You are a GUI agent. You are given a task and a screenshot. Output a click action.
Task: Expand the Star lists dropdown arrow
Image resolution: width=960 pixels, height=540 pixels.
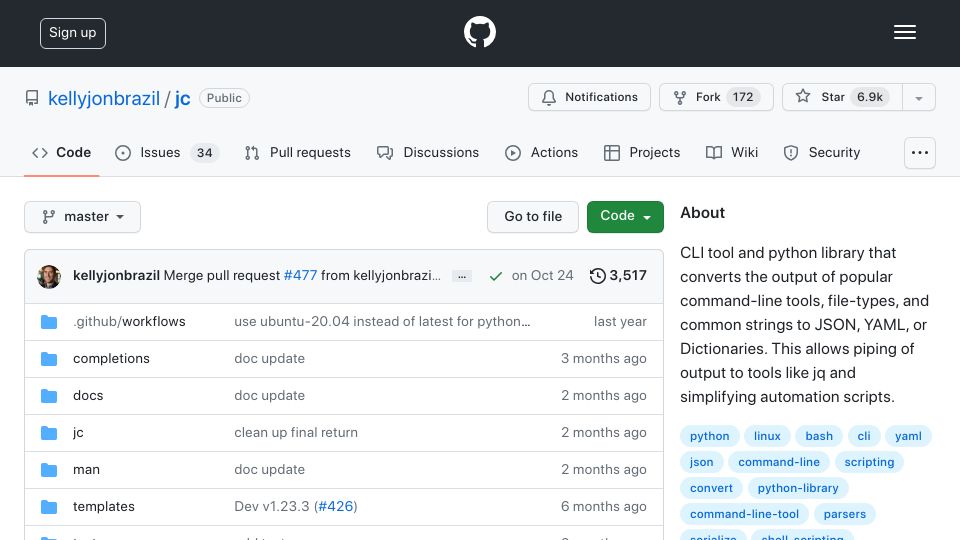pyautogui.click(x=918, y=98)
